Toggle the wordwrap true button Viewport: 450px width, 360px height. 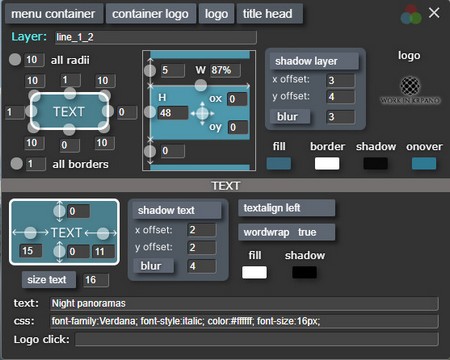287,232
